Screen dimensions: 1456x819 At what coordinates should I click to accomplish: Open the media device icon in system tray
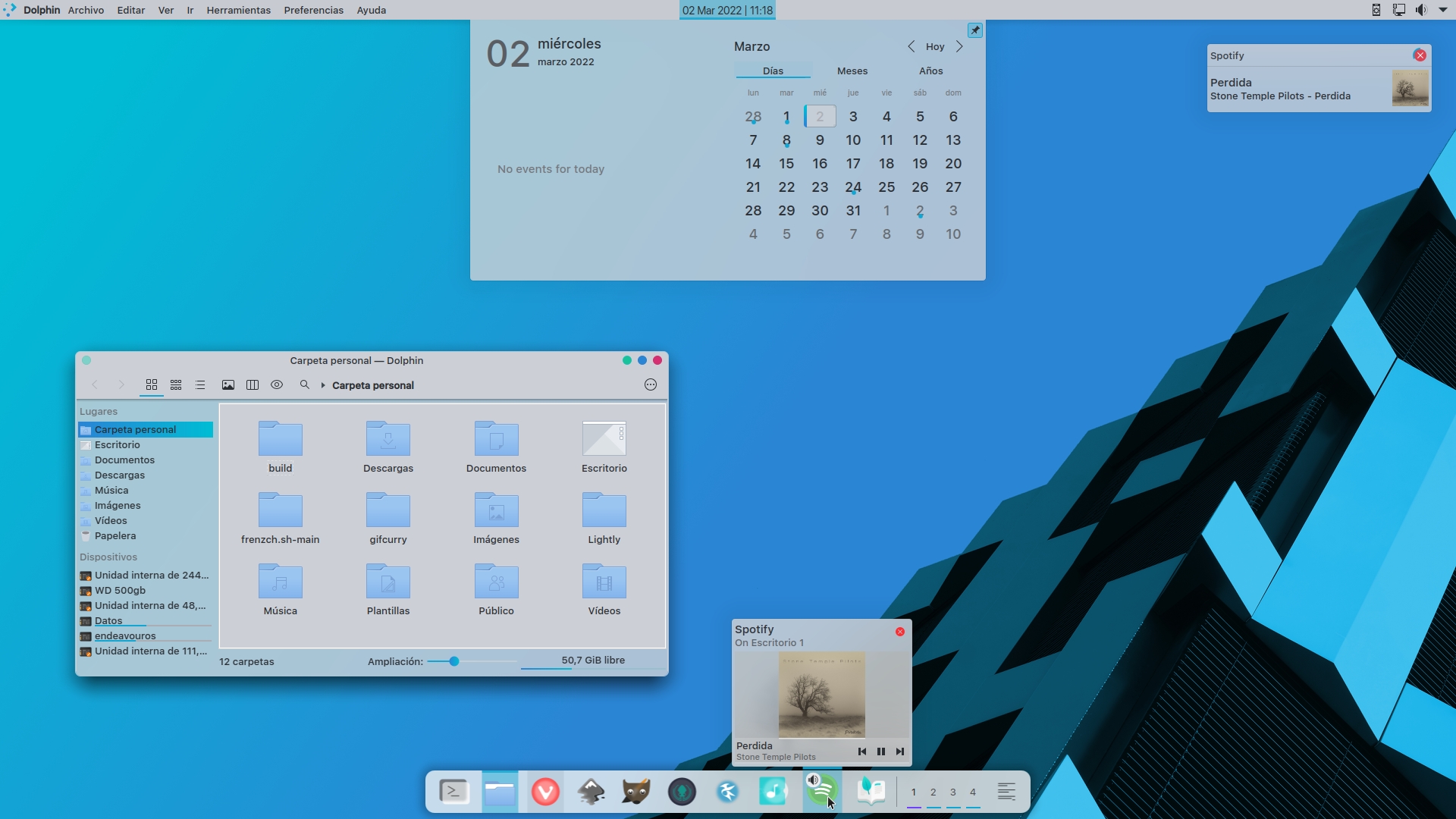[1376, 10]
